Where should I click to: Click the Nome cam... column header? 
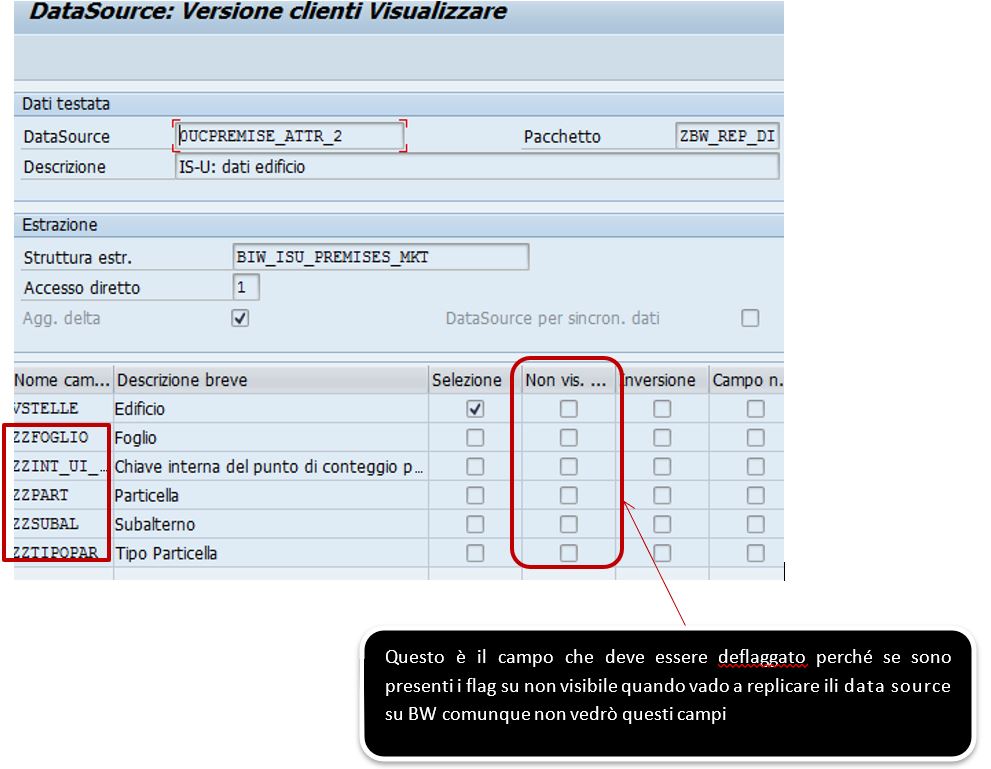coord(63,380)
